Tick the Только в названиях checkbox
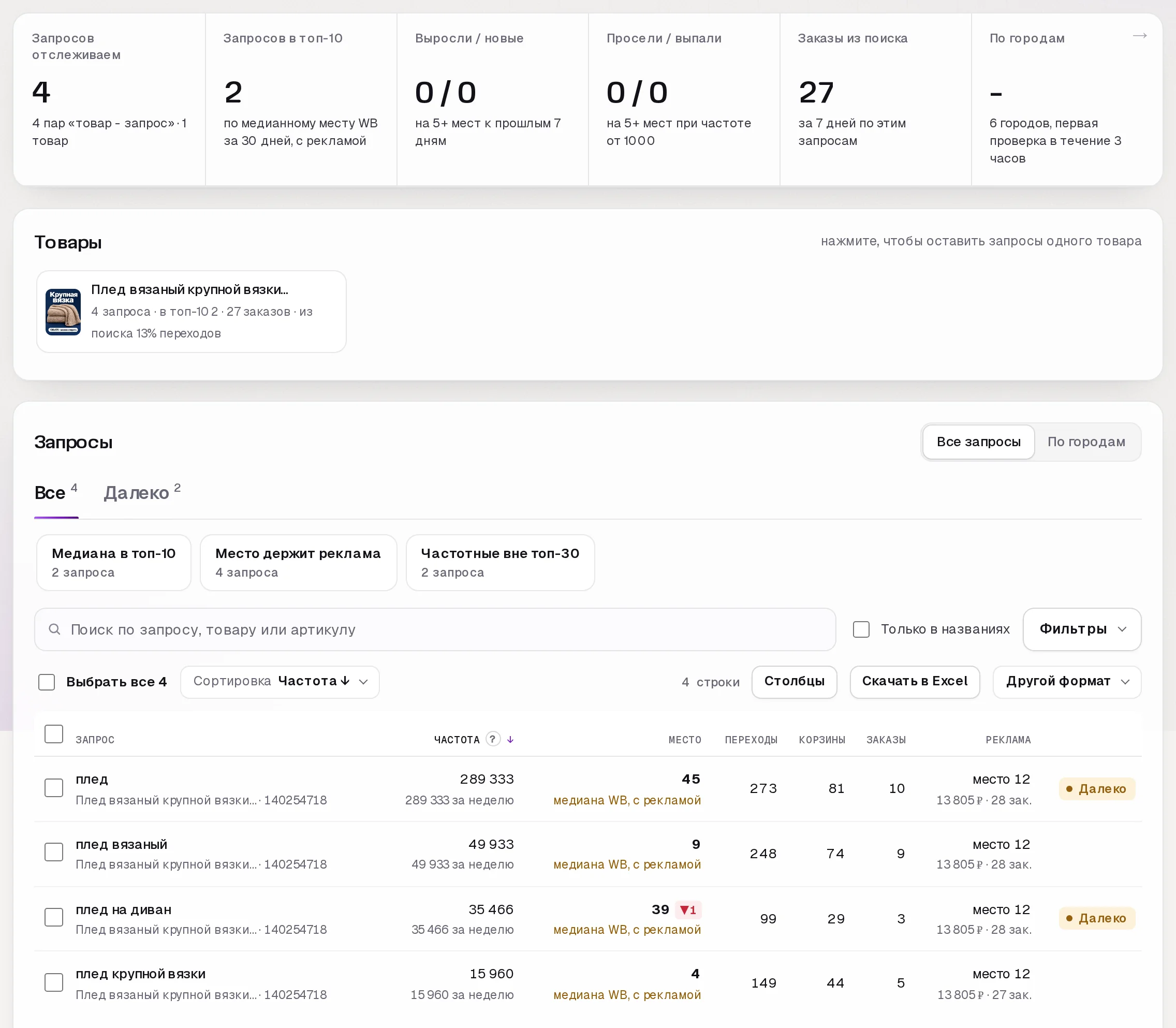 click(860, 629)
